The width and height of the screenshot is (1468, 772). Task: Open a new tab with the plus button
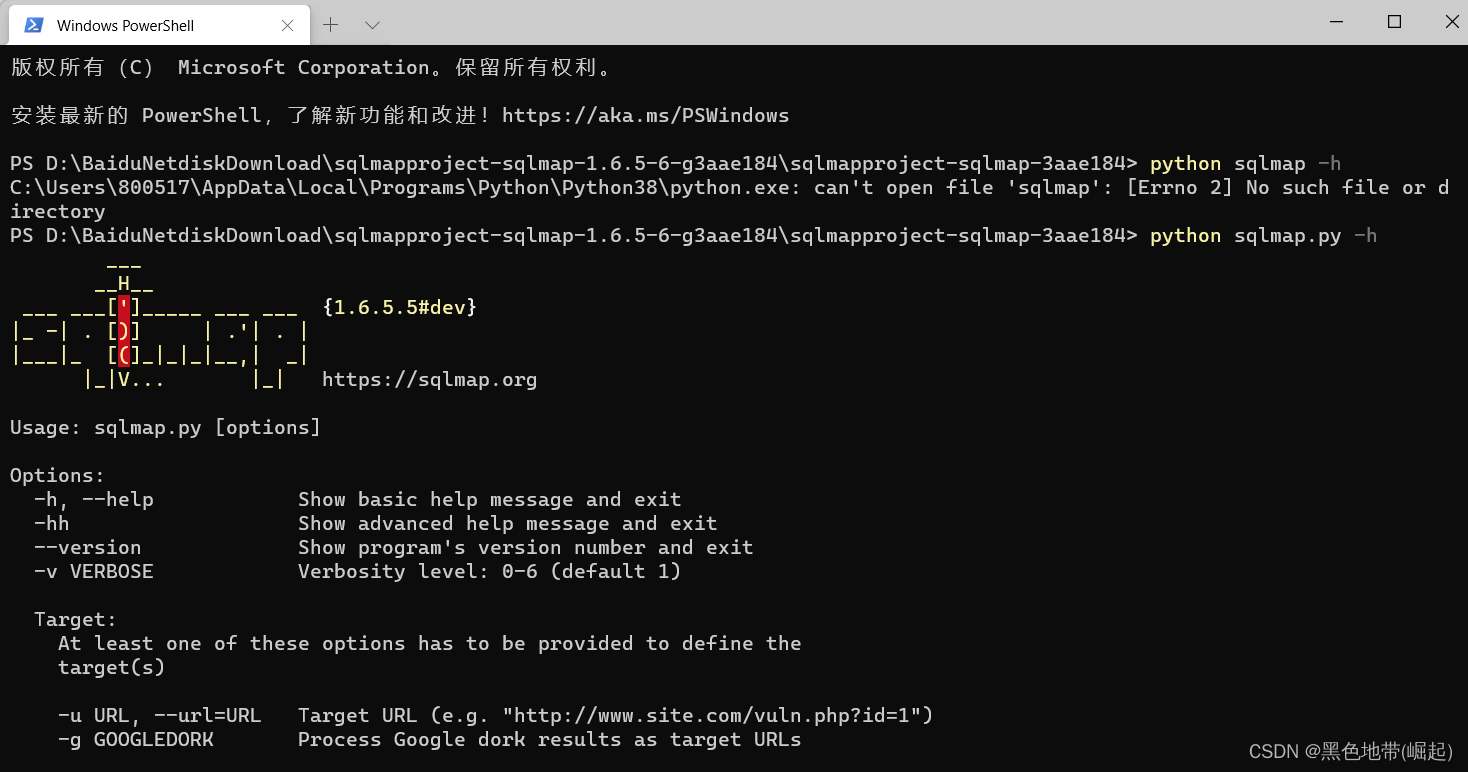click(x=330, y=24)
